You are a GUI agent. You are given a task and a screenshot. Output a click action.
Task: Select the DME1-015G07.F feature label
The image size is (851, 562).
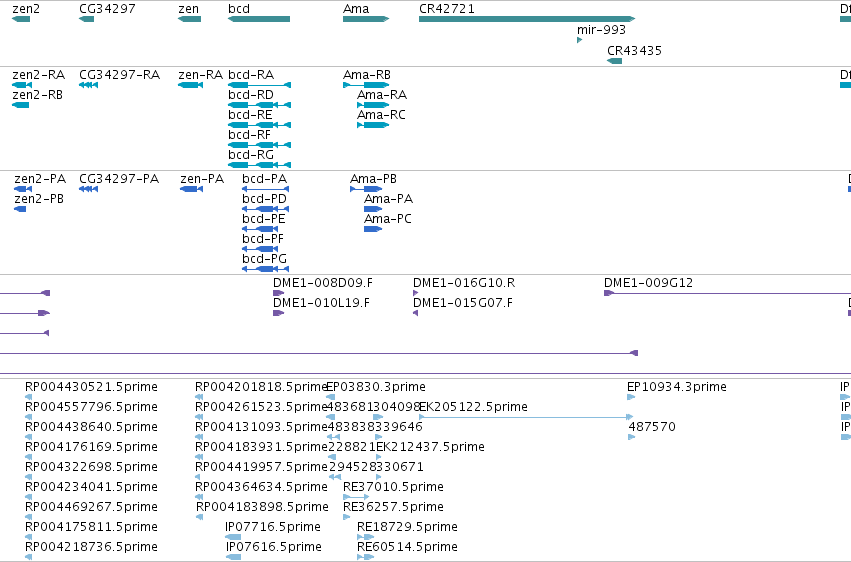[x=463, y=303]
